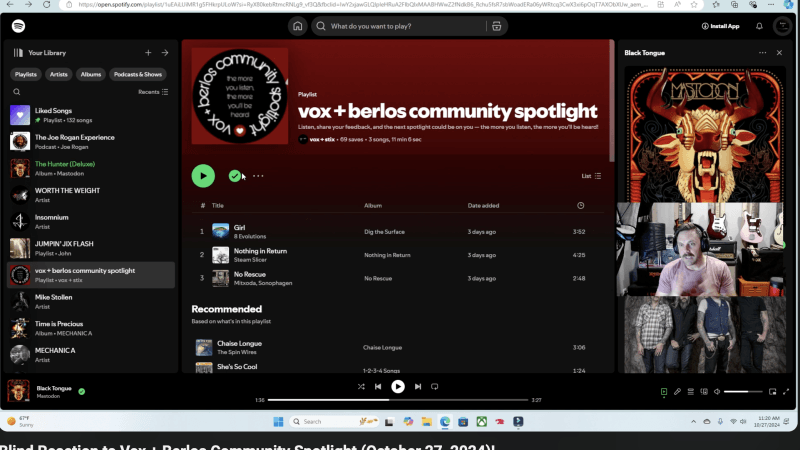Play the community spotlight playlist
The height and width of the screenshot is (450, 800).
point(203,176)
